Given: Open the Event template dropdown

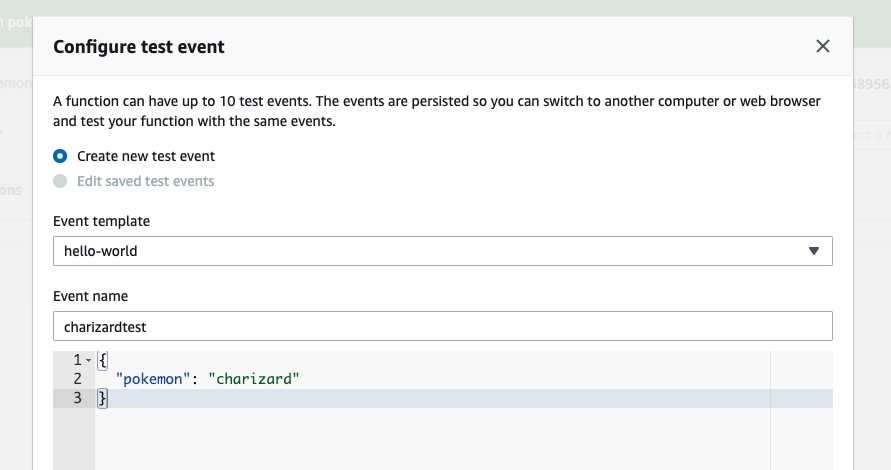Looking at the screenshot, I should [443, 251].
